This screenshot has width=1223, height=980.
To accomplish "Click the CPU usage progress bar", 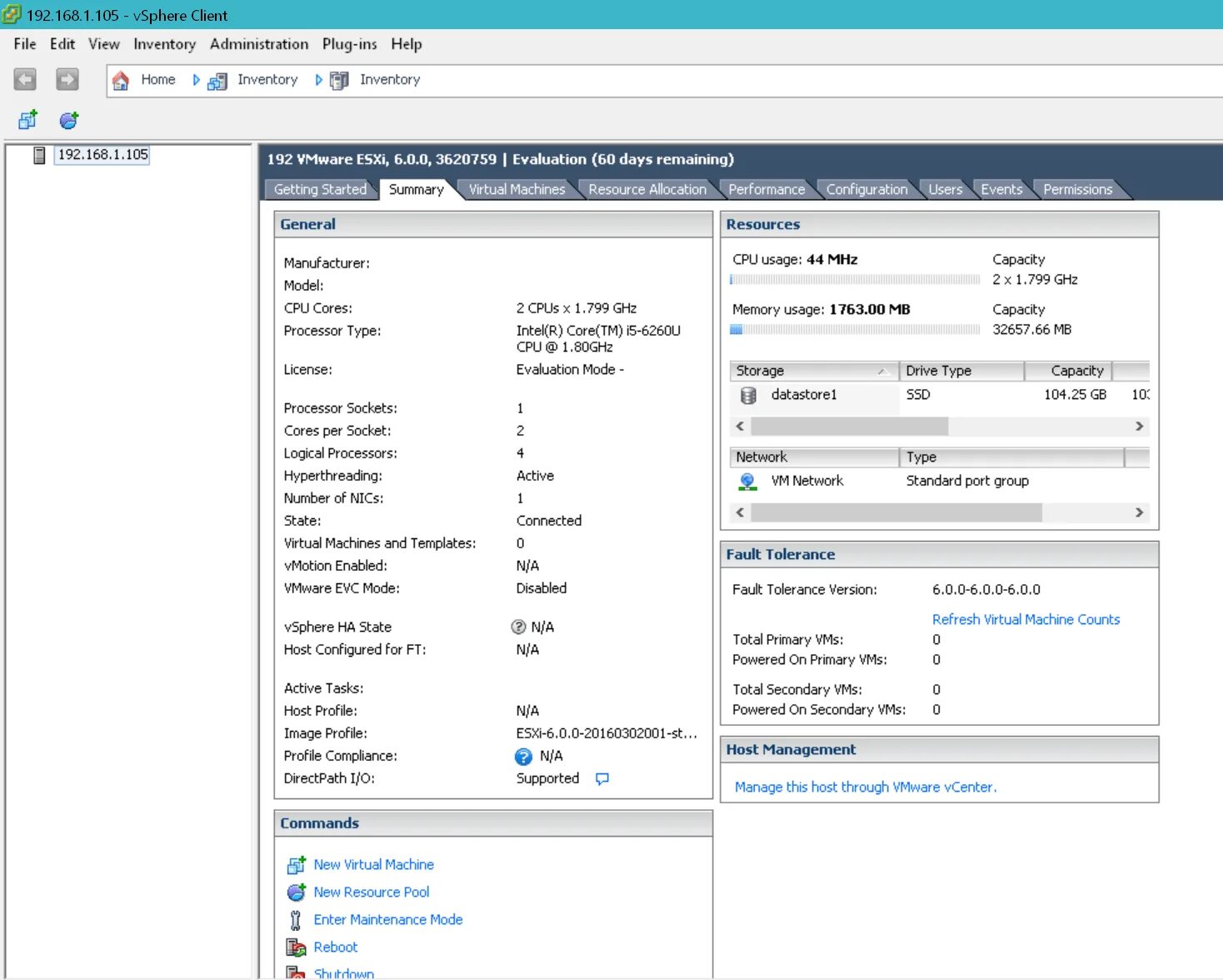I will pyautogui.click(x=856, y=280).
